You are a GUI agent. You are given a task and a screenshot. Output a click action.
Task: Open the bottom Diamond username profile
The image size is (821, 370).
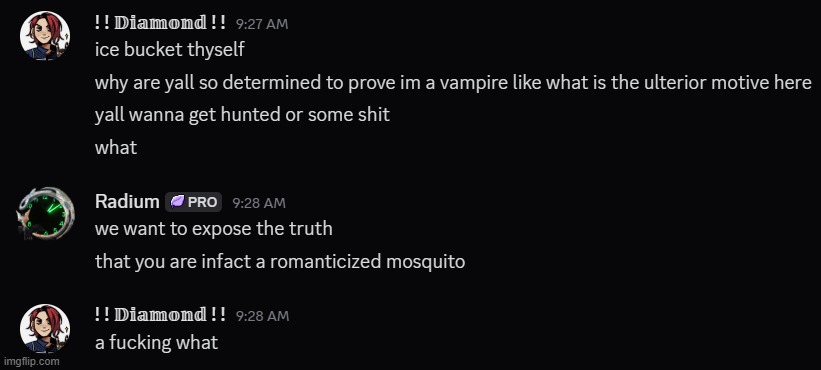161,315
